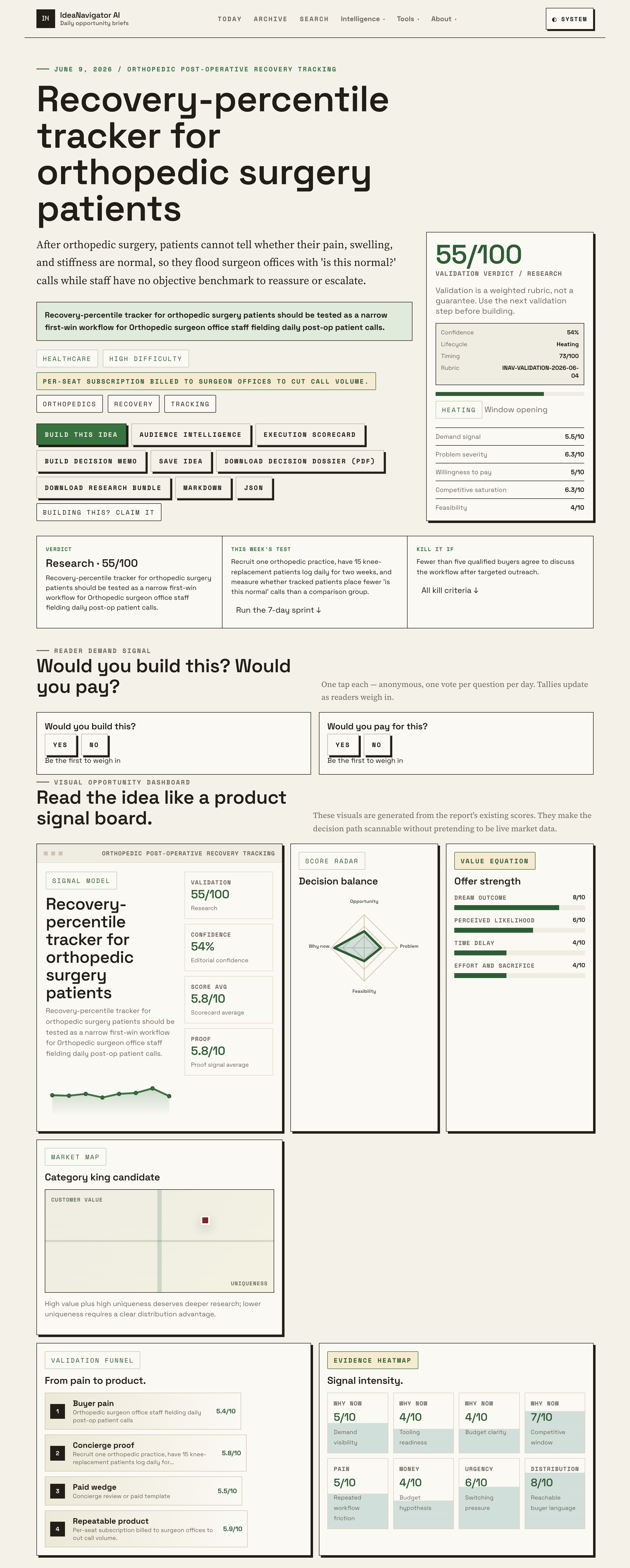Click the Build This Idea button

81,435
